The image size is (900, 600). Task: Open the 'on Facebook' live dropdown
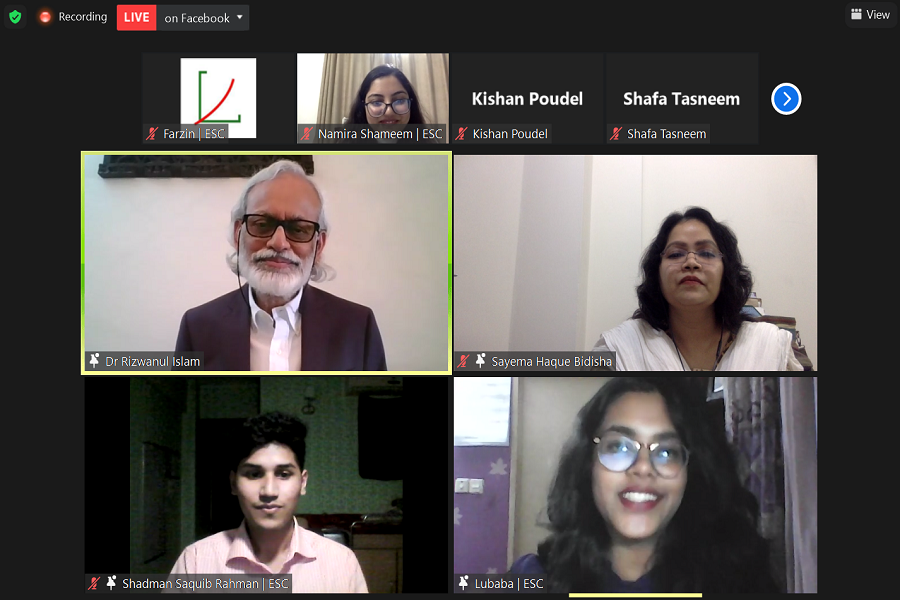point(203,18)
